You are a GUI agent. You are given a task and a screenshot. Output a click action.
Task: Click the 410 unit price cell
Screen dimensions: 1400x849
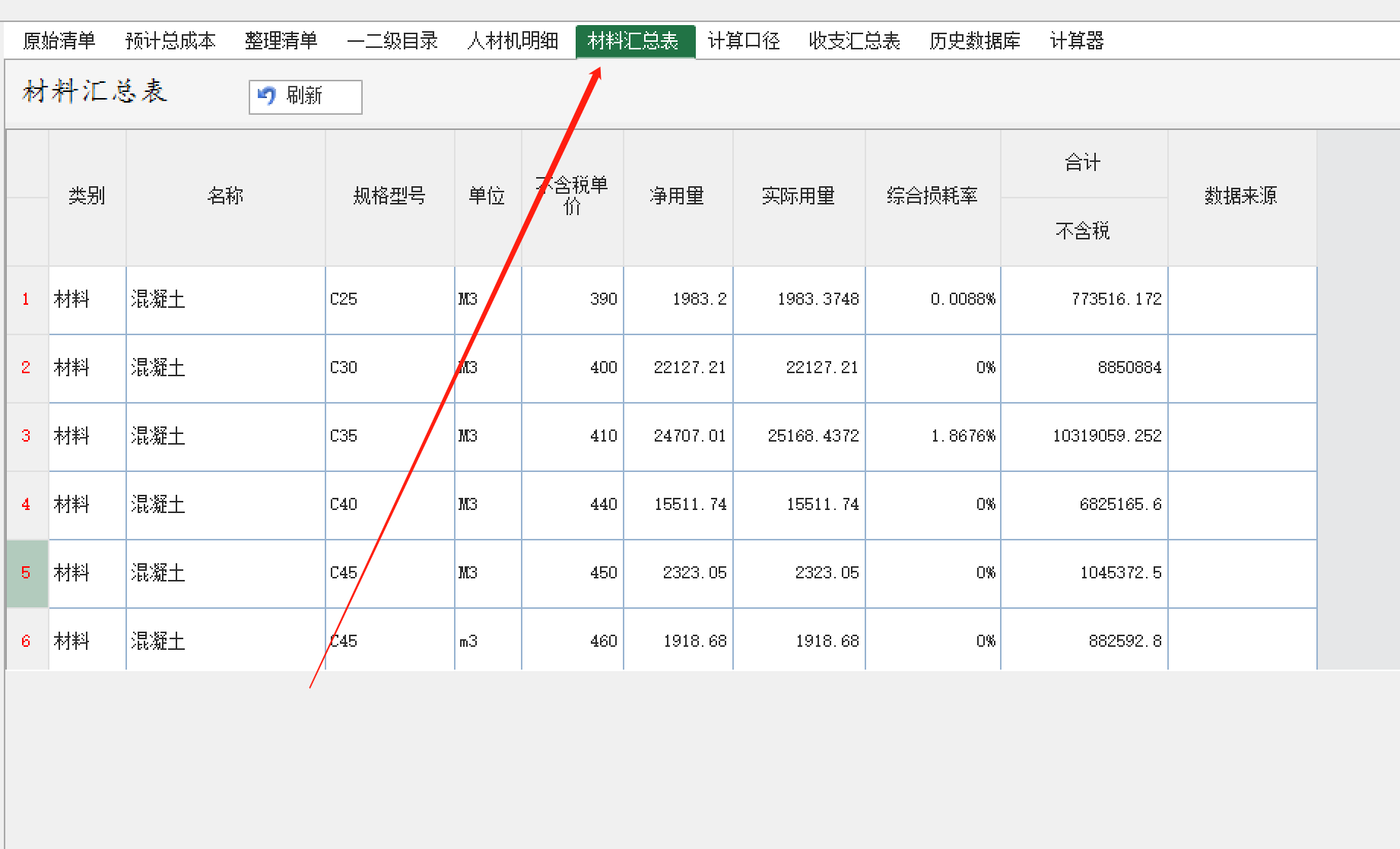(573, 436)
